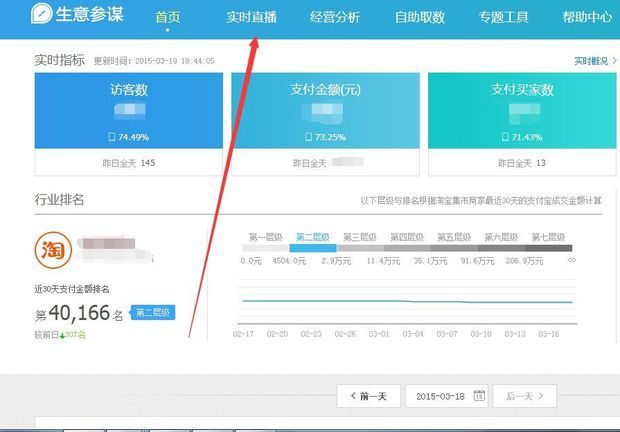
Task: Click the date field showing 2015-03-18
Action: (x=440, y=396)
